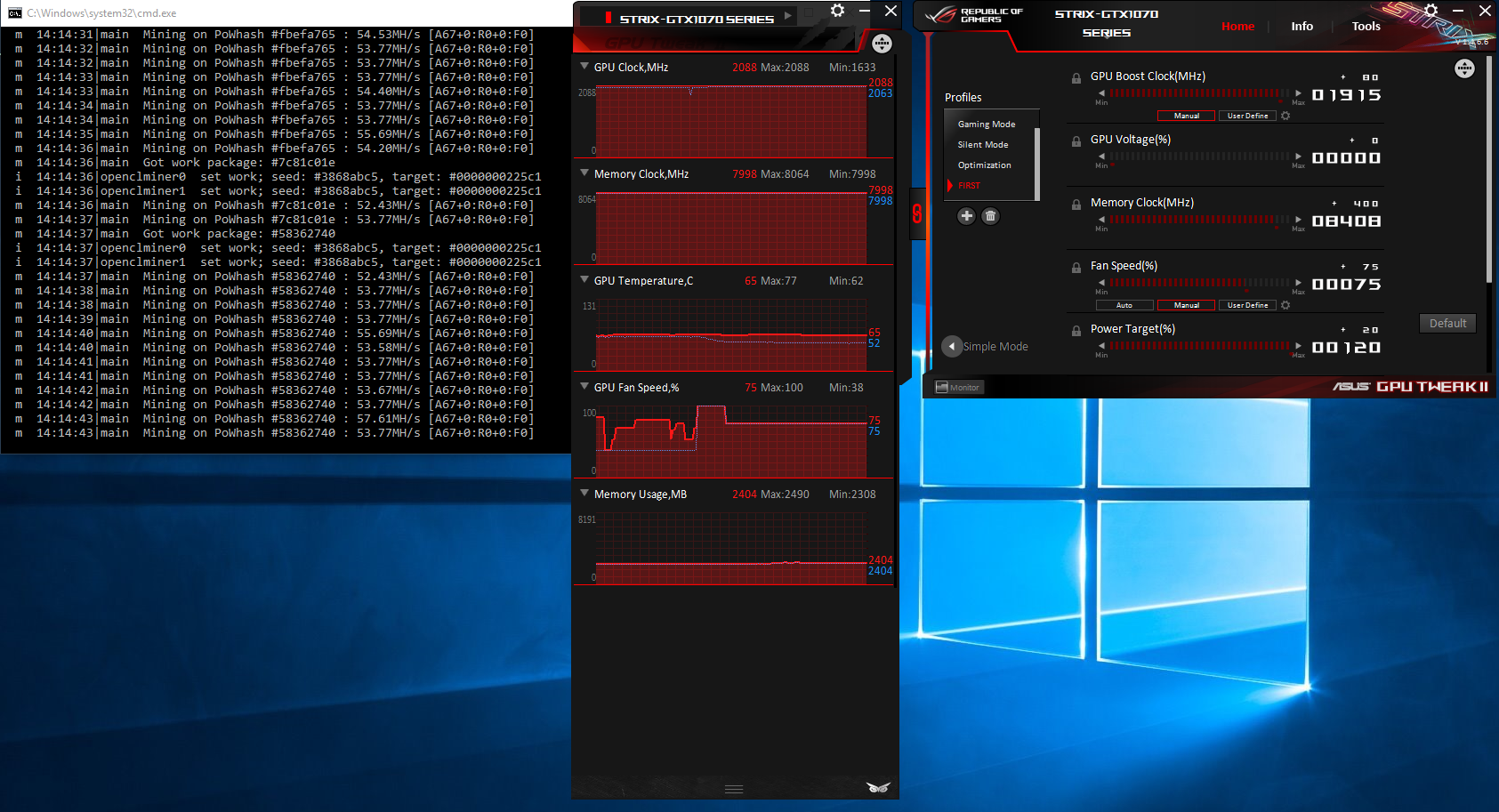1499x812 pixels.
Task: Select the Optimization profile
Action: click(985, 165)
